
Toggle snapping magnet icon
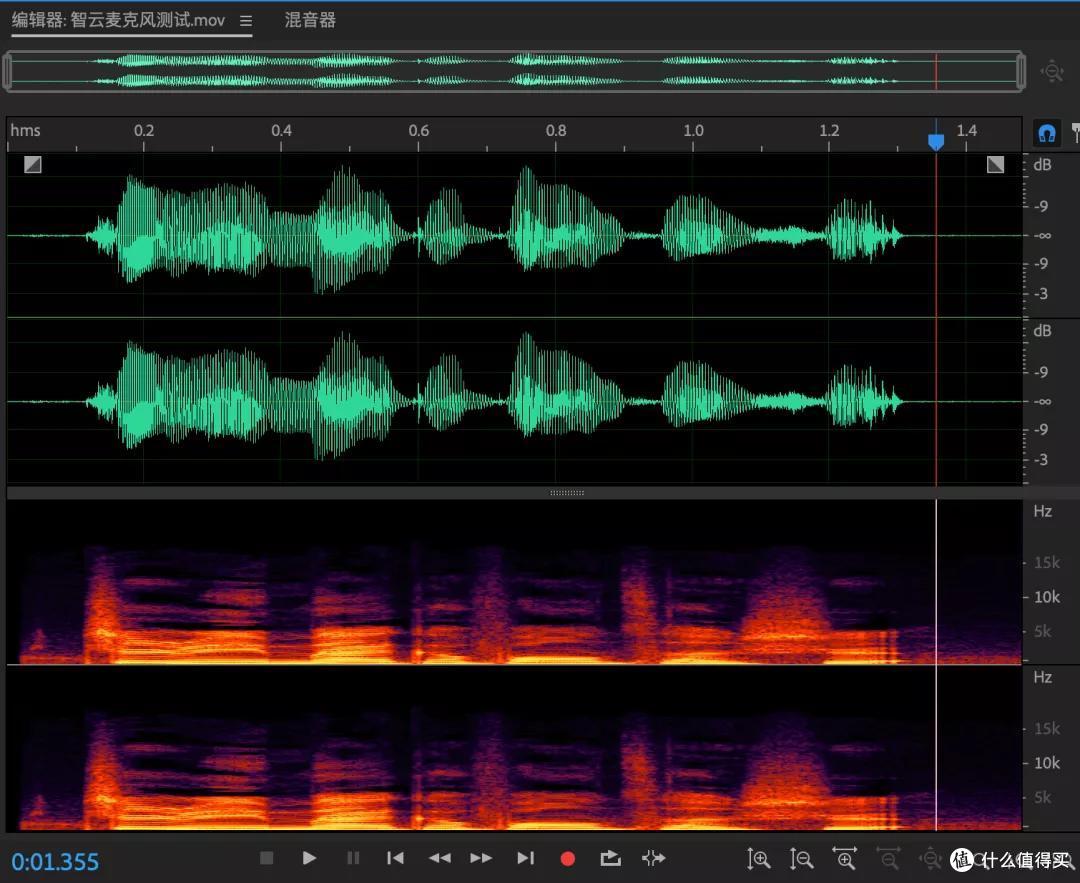pos(1046,133)
